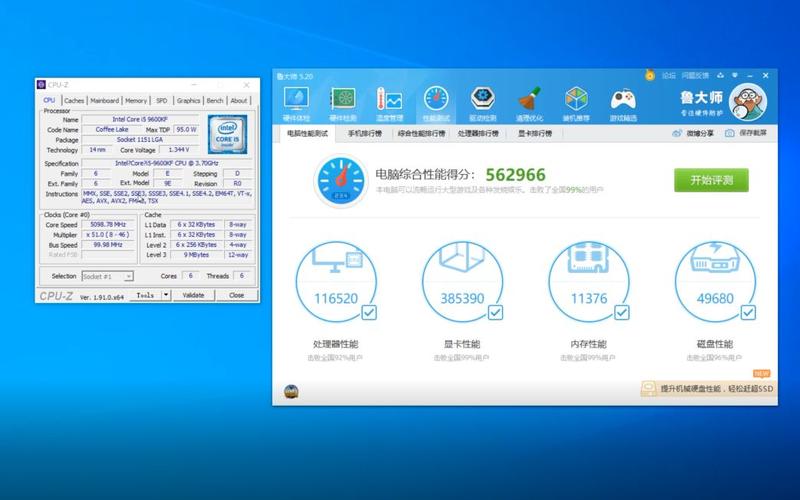Viewport: 800px width, 500px height.
Task: Uncheck the disk performance checkbox
Action: pos(748,312)
